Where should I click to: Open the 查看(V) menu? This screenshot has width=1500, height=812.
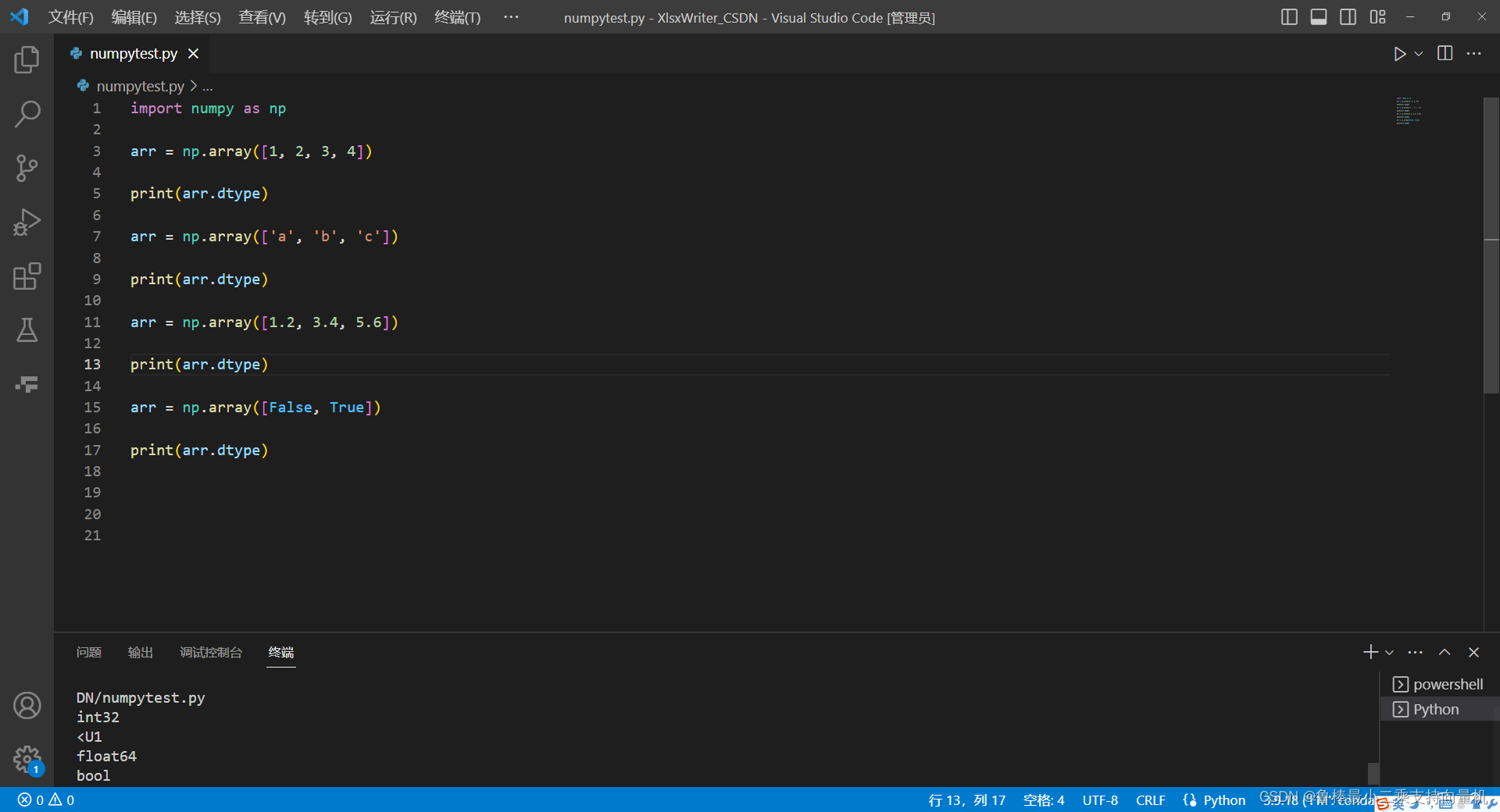(x=262, y=17)
